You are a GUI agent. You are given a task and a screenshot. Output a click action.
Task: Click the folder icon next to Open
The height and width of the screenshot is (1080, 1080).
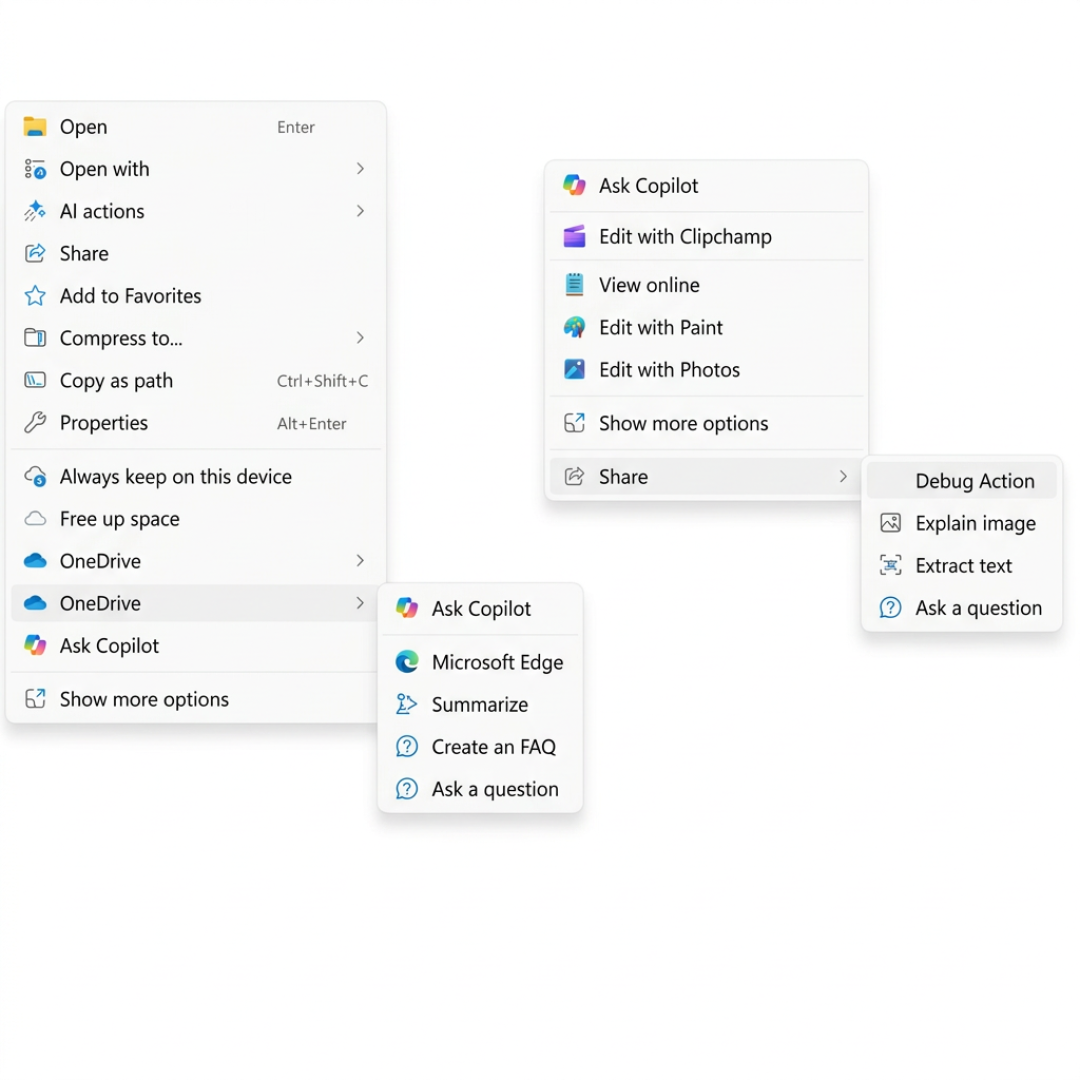34,127
